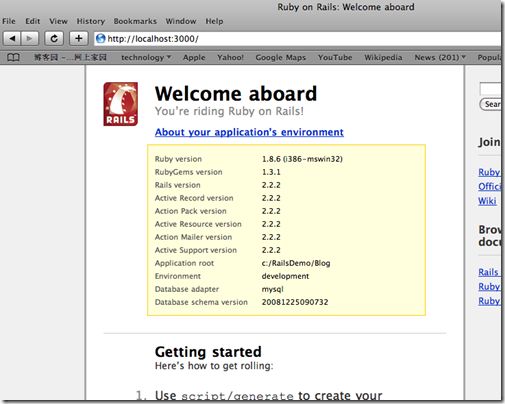Click the Active Resource version label
The height and width of the screenshot is (404, 505).
pos(198,224)
